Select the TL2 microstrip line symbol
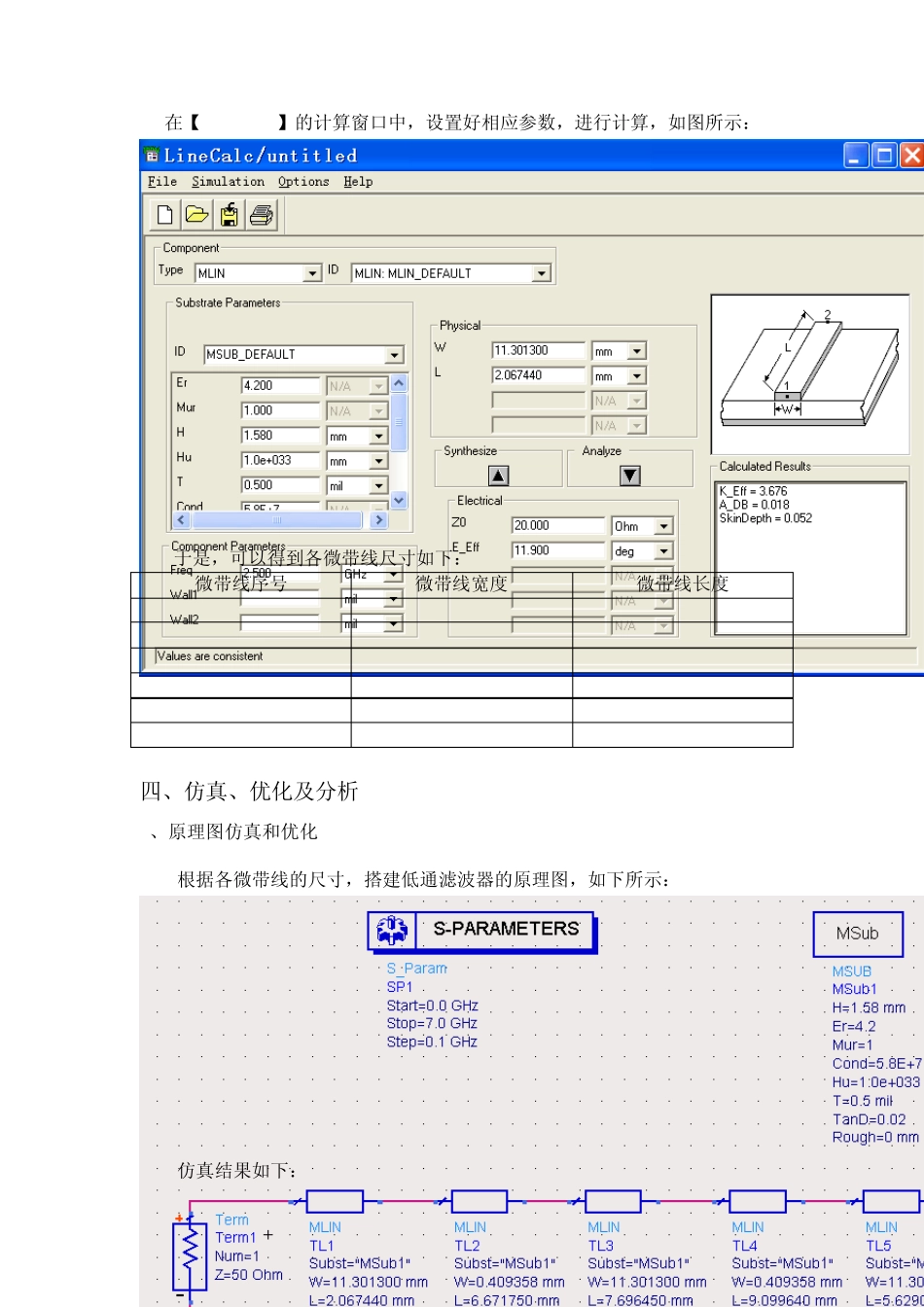This screenshot has width=924, height=1307. (480, 1201)
